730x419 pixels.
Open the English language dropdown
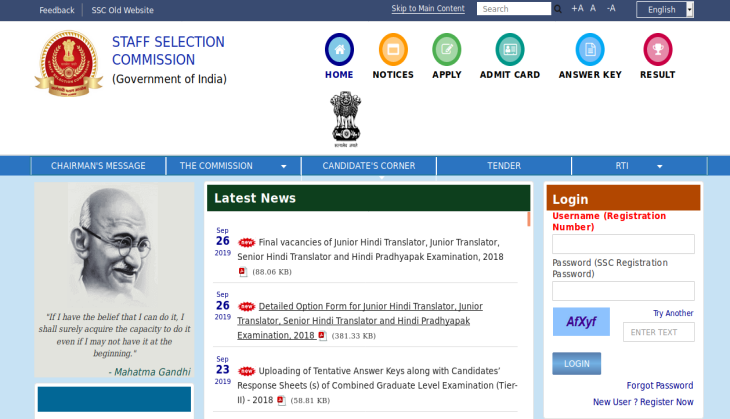pyautogui.click(x=665, y=9)
